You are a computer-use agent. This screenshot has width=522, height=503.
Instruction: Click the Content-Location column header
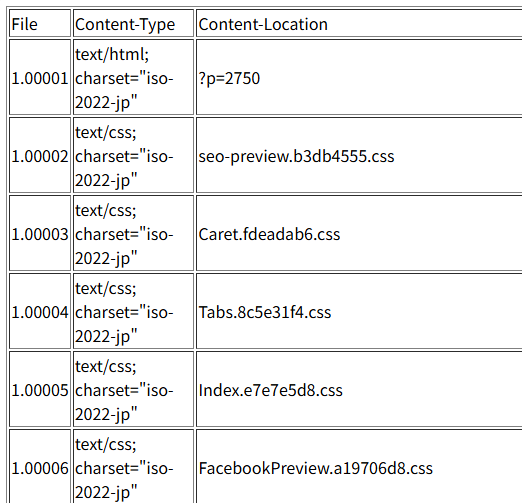pos(359,23)
